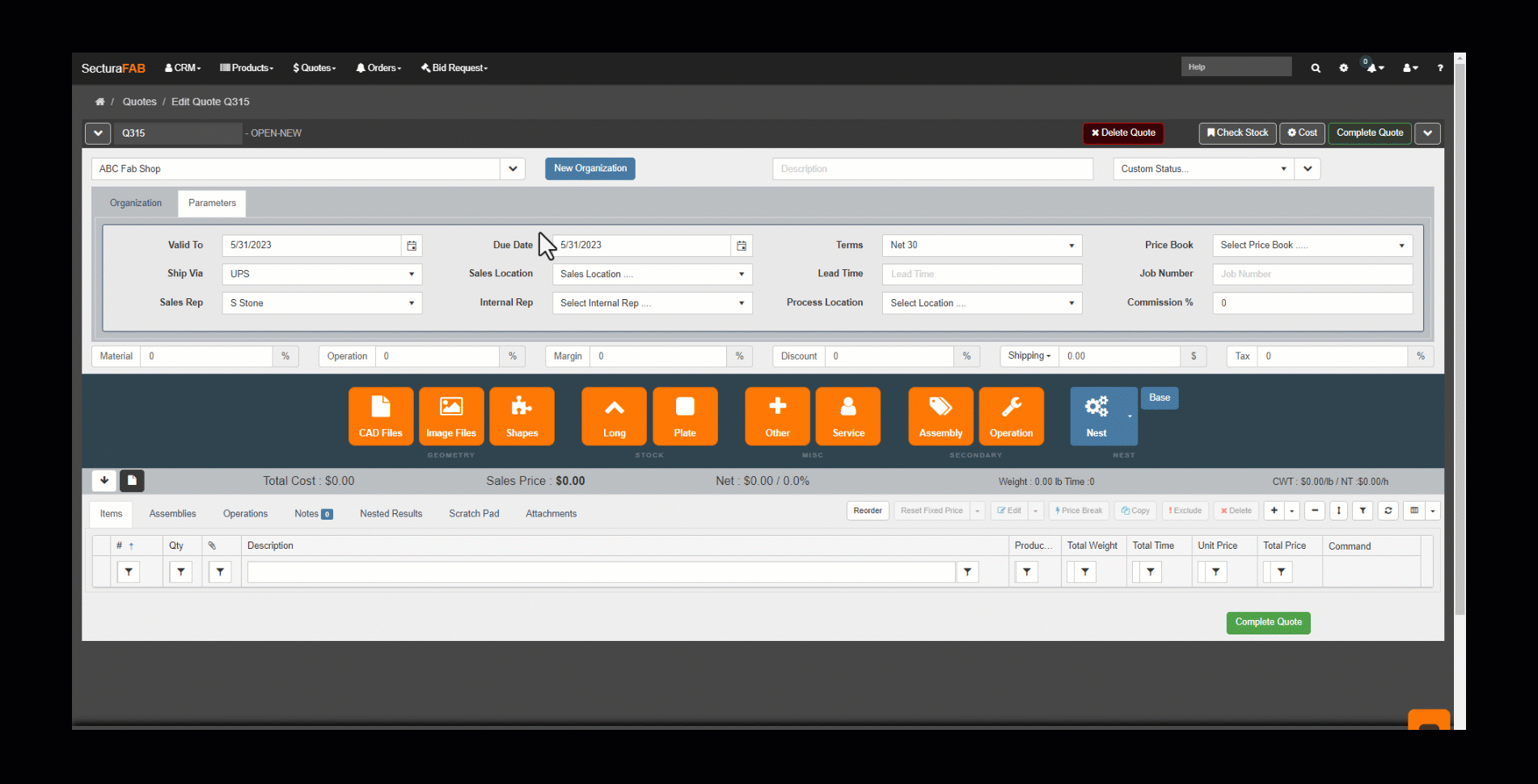Expand the Ship Via dropdown
The width and height of the screenshot is (1538, 784).
pyautogui.click(x=322, y=274)
